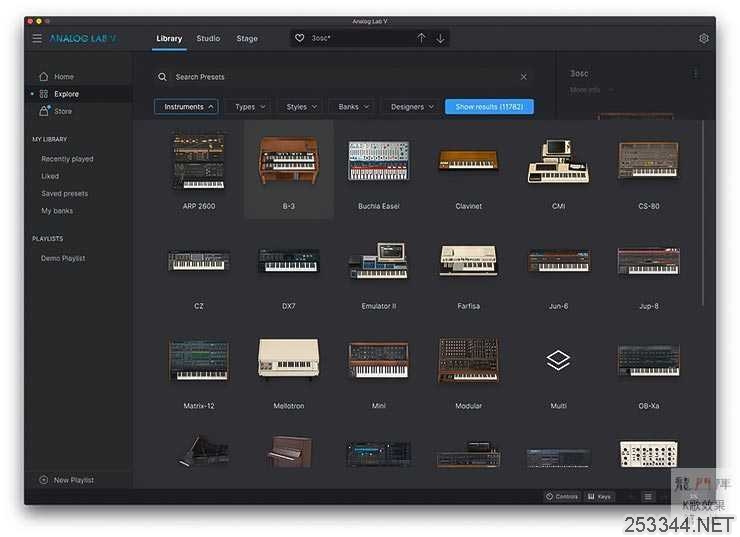Click the instrument grid vertical scrollbar

tap(703, 212)
